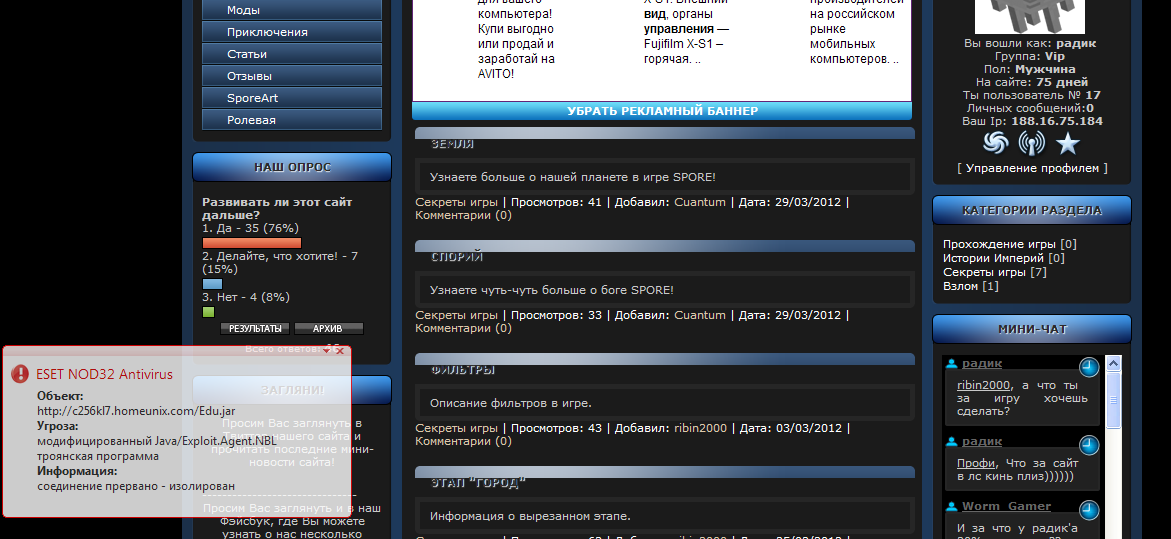
Task: Click second радик username above Профи message
Action: [x=982, y=442]
